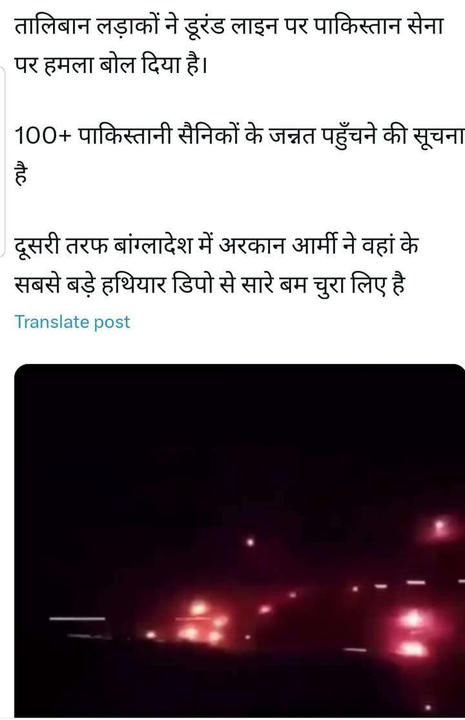Click the standalone 'है' line of text
The image size is (465, 720).
tap(21, 174)
